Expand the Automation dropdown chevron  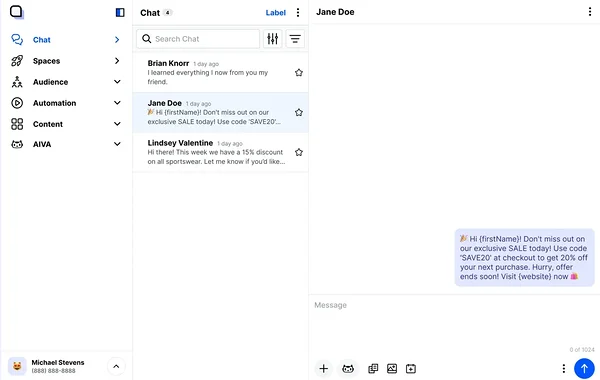click(117, 103)
